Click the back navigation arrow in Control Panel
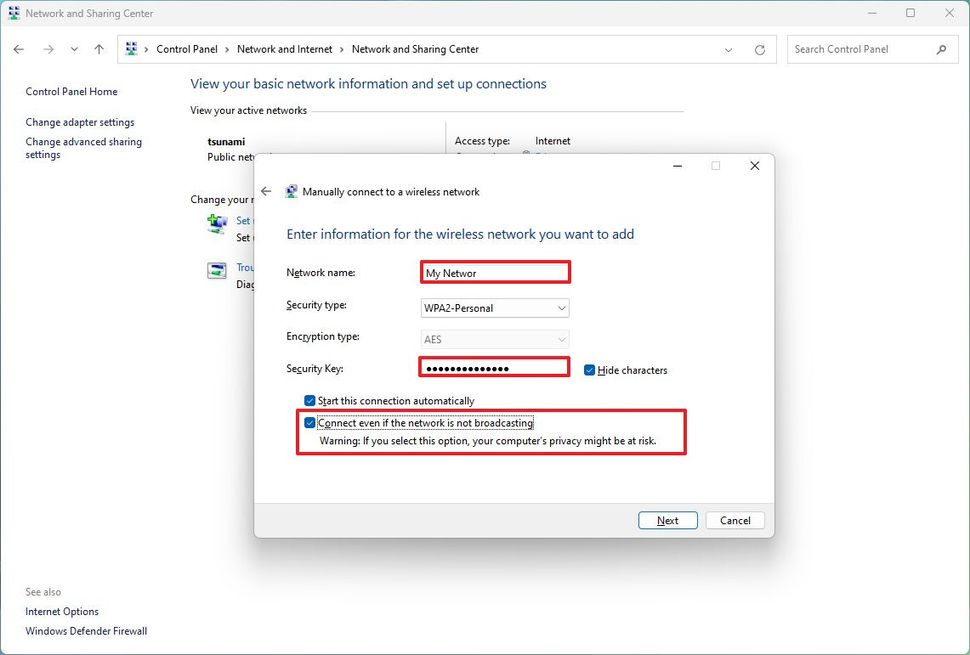970x655 pixels. (x=18, y=48)
